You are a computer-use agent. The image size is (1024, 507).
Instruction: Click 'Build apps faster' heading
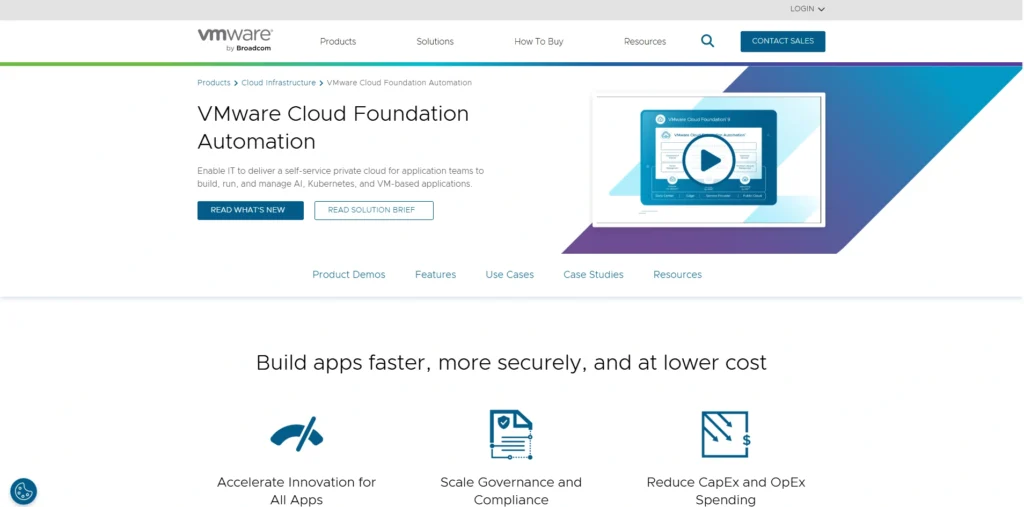pos(511,363)
